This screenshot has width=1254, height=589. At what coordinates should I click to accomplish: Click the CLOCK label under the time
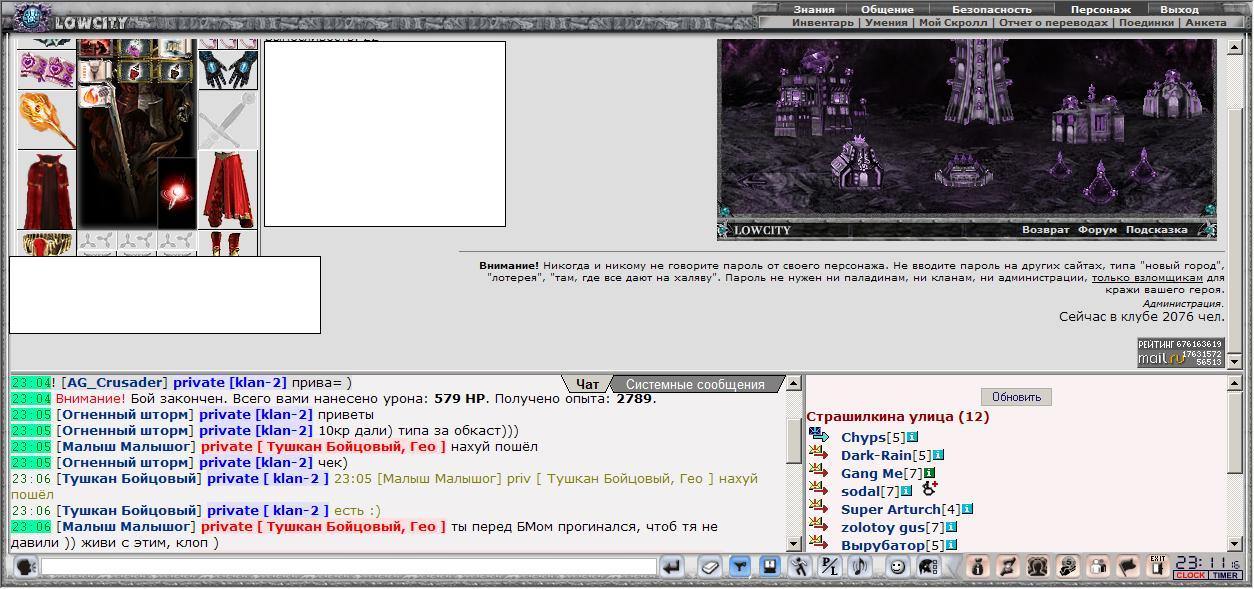1190,575
